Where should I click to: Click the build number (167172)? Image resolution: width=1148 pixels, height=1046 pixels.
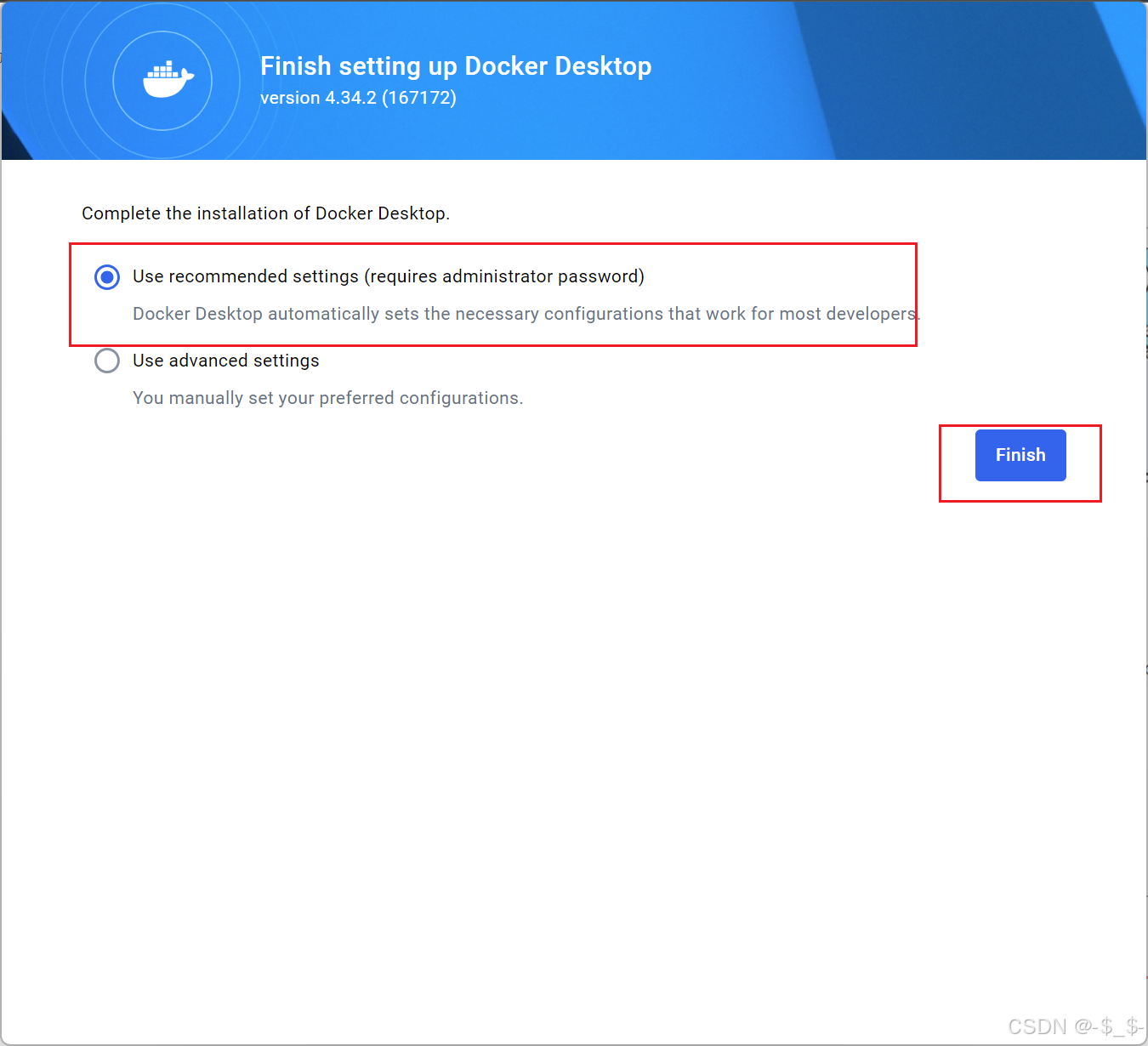click(x=419, y=98)
